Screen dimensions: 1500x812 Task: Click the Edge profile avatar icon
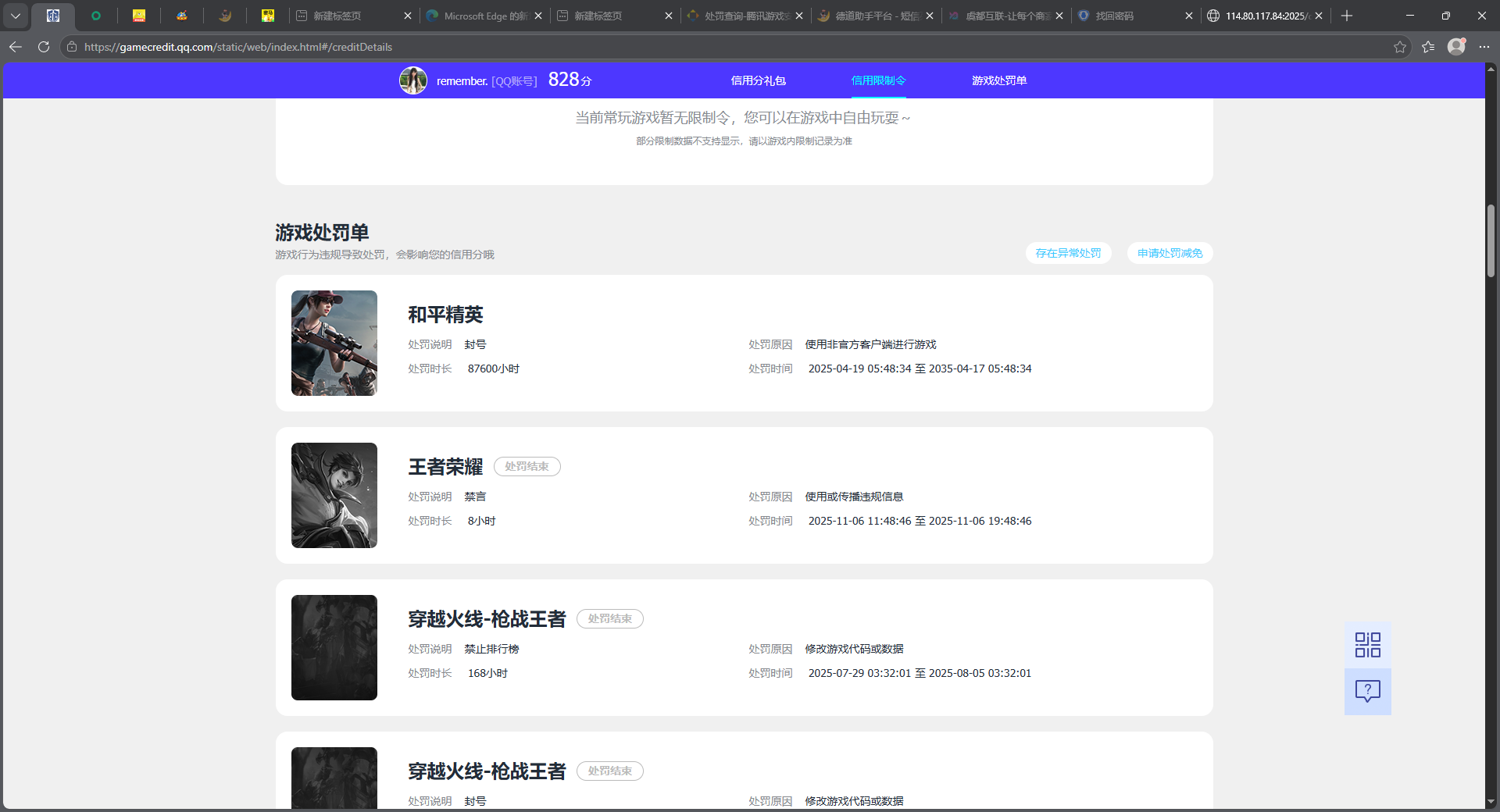[x=1457, y=47]
